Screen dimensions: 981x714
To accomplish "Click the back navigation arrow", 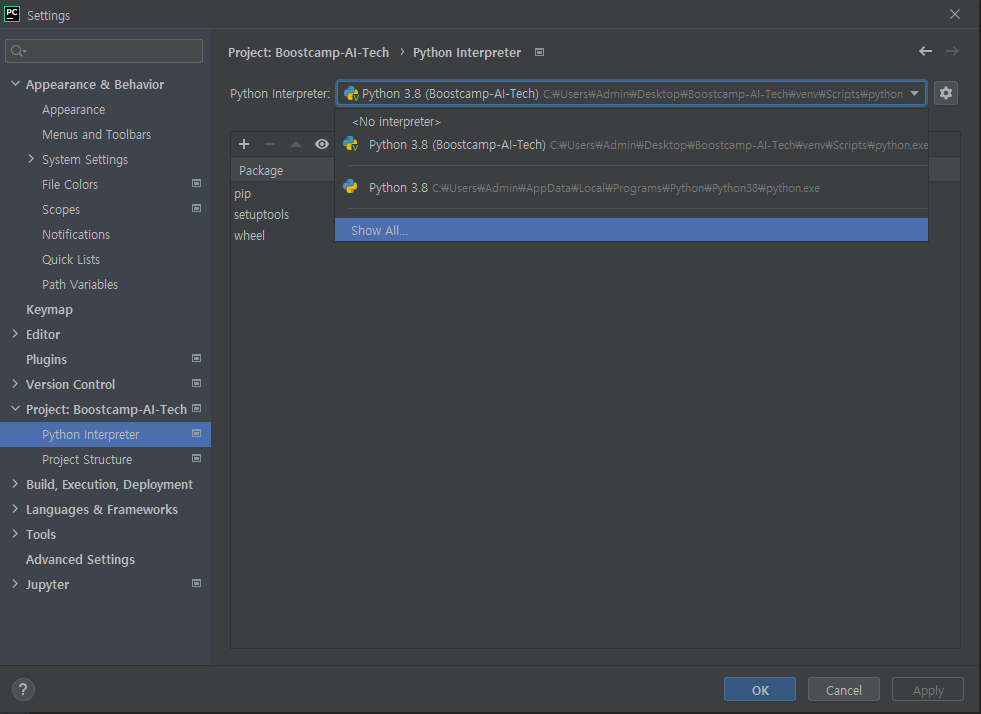I will point(925,51).
